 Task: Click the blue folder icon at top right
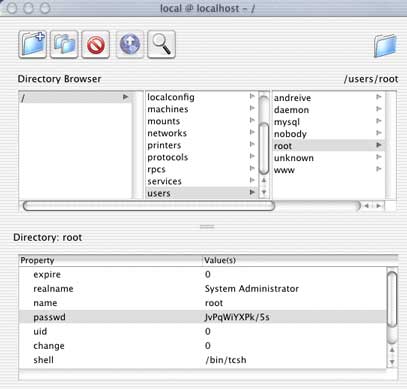[385, 46]
